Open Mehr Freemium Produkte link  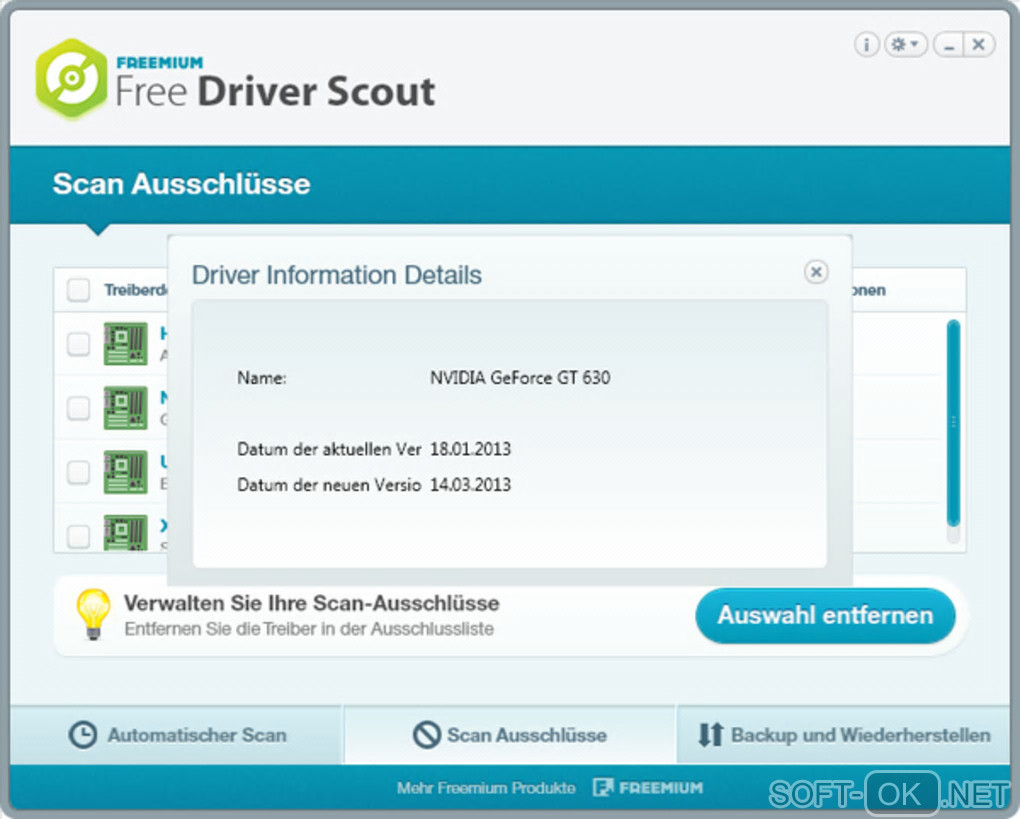click(486, 788)
